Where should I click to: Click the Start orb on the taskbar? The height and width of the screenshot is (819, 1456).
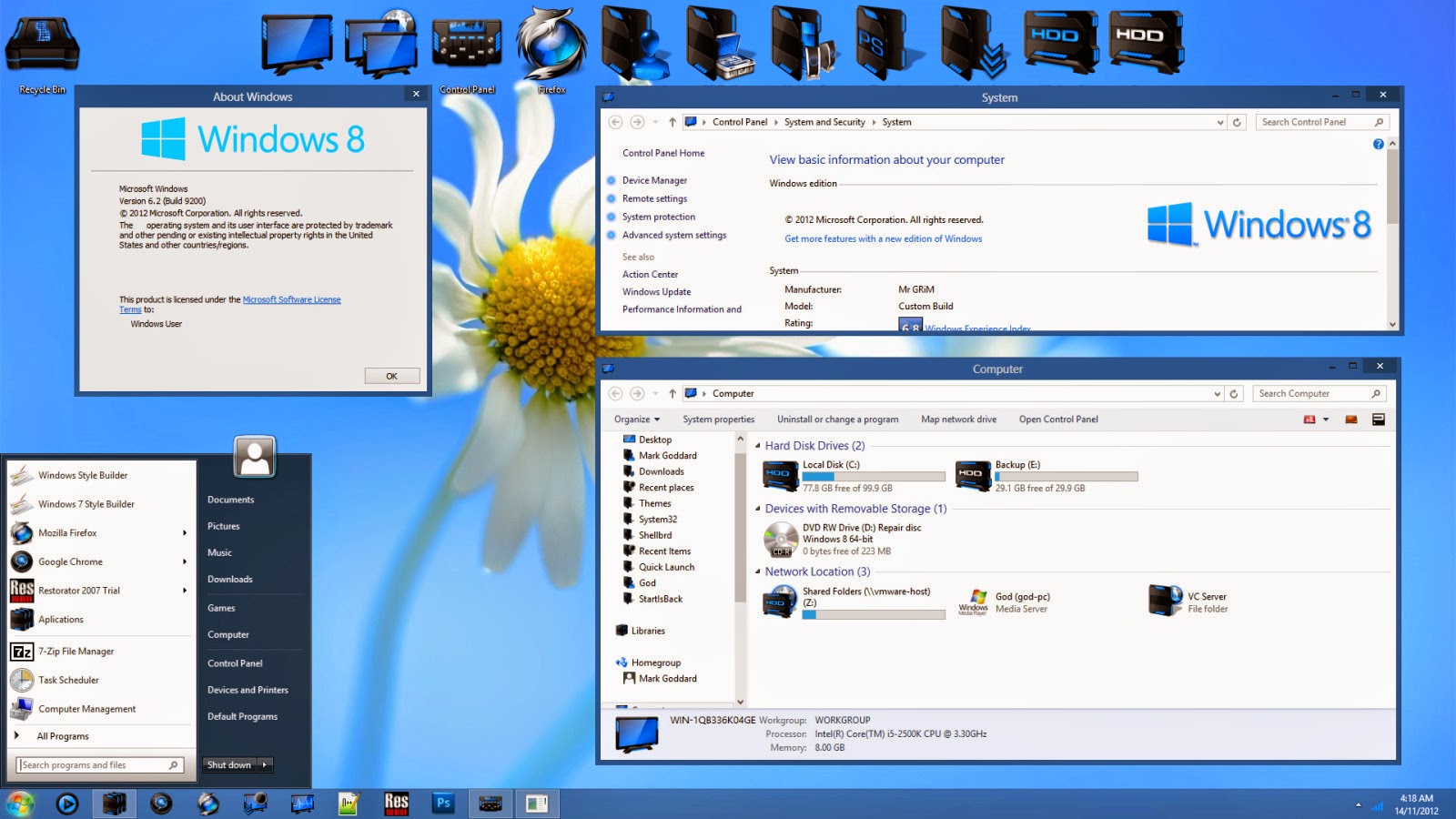20,804
